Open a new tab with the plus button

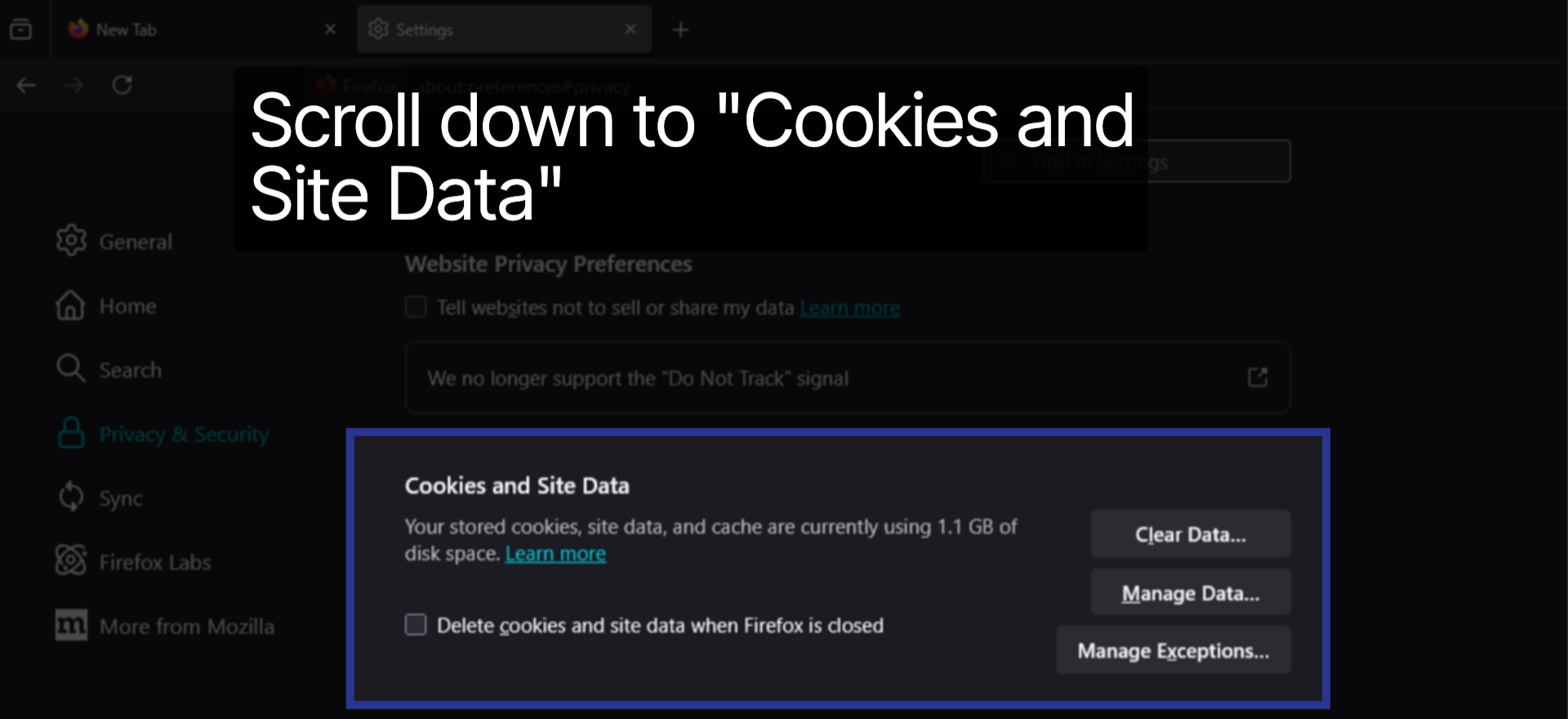pos(681,29)
